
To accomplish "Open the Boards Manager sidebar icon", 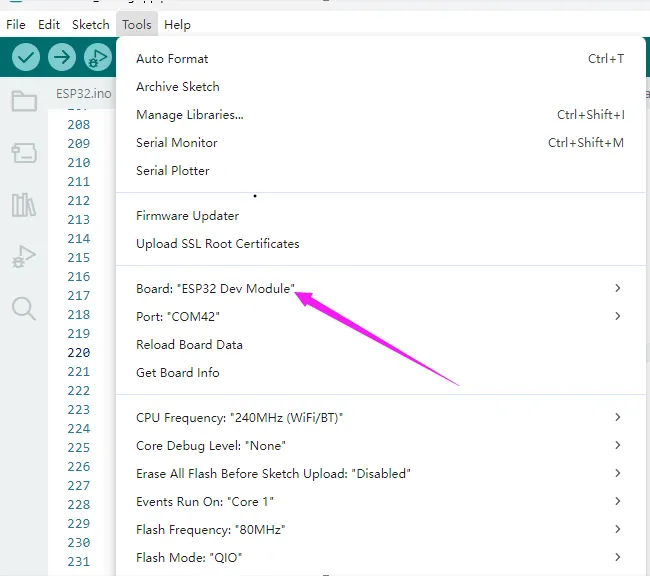I will coord(23,153).
